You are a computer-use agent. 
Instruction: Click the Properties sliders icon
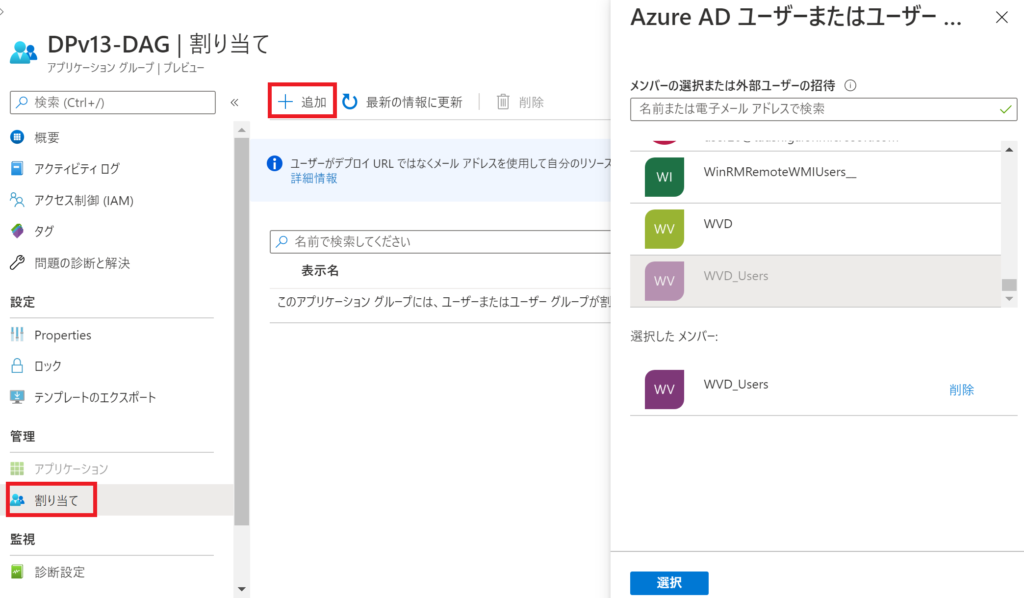point(18,334)
